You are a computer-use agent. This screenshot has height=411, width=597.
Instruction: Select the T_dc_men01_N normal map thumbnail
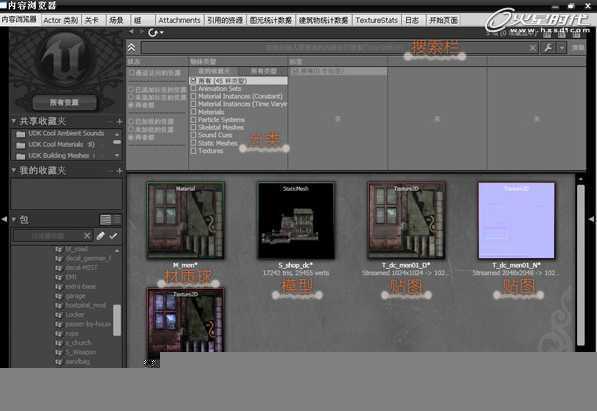click(x=517, y=221)
